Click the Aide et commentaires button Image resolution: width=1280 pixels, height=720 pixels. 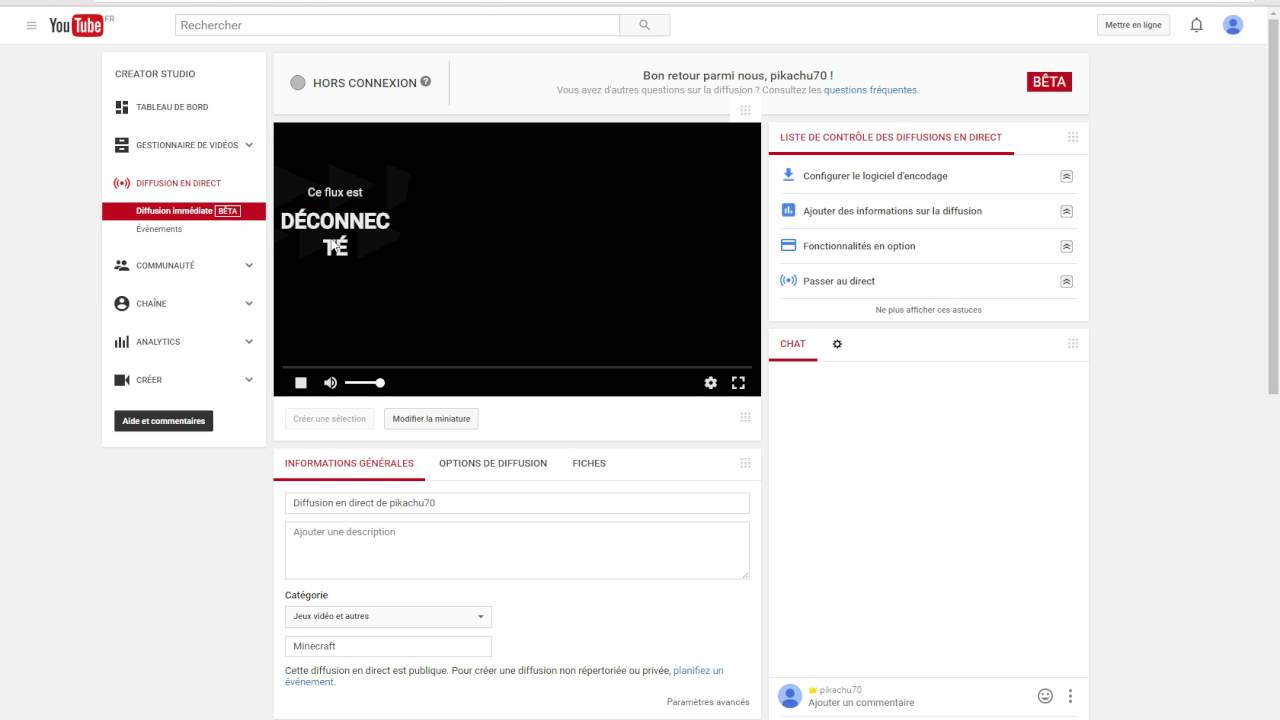tap(164, 421)
